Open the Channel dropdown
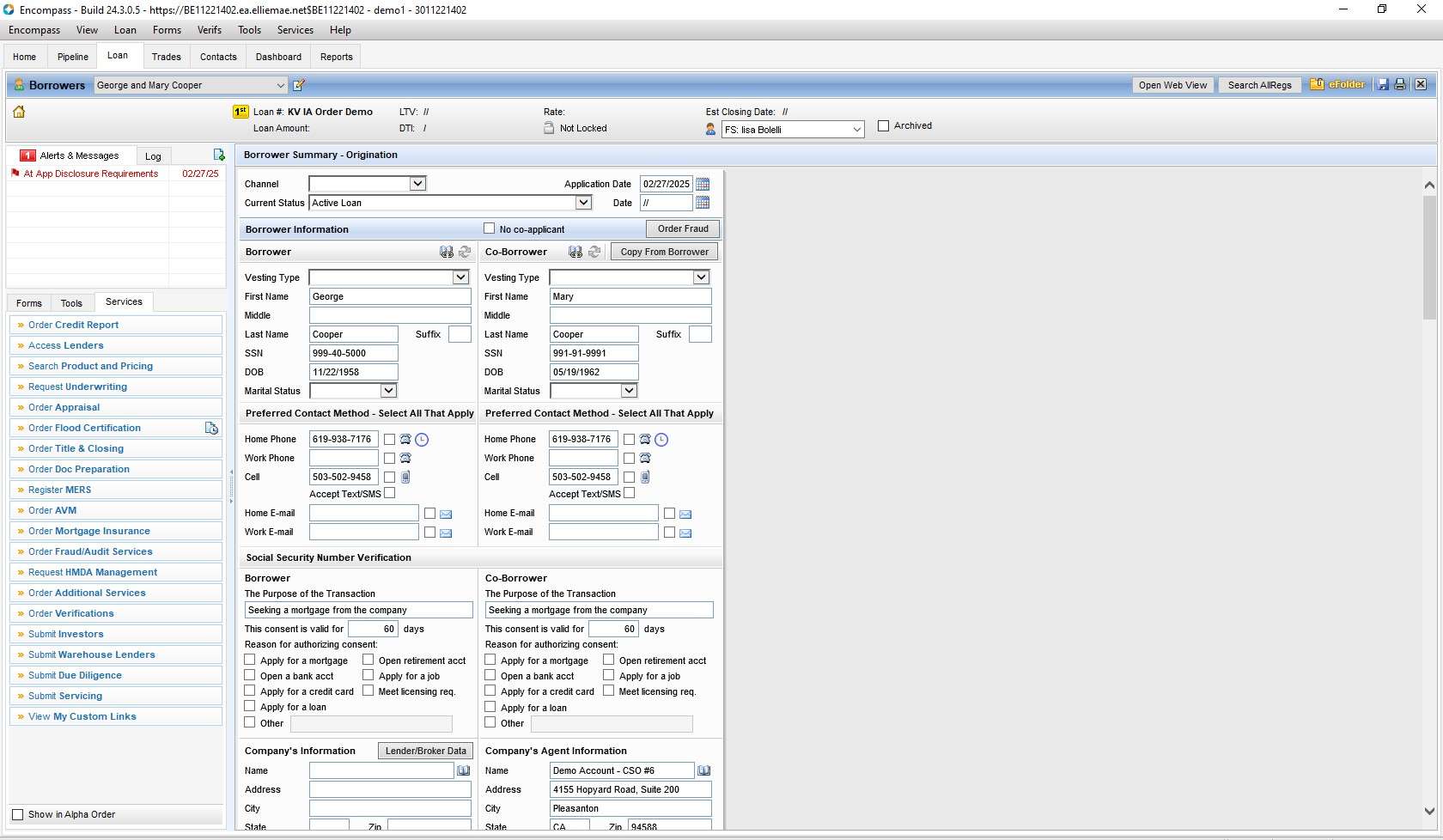1443x840 pixels. point(417,184)
